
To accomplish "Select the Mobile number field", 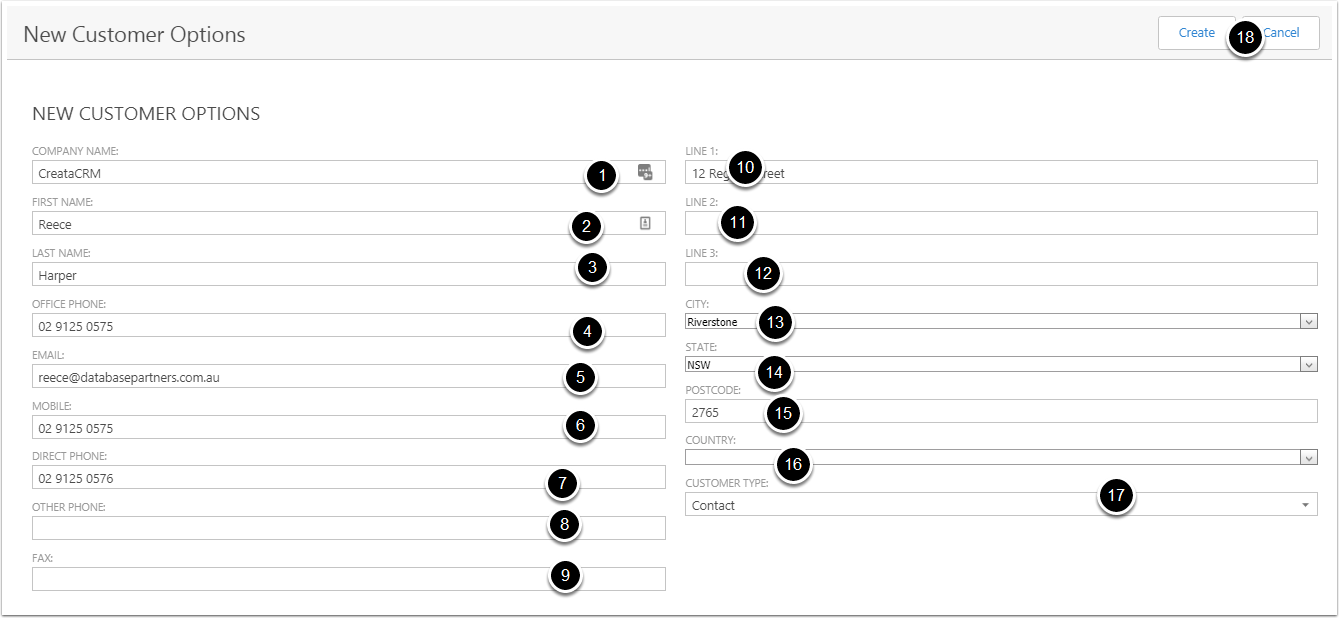I will point(300,428).
